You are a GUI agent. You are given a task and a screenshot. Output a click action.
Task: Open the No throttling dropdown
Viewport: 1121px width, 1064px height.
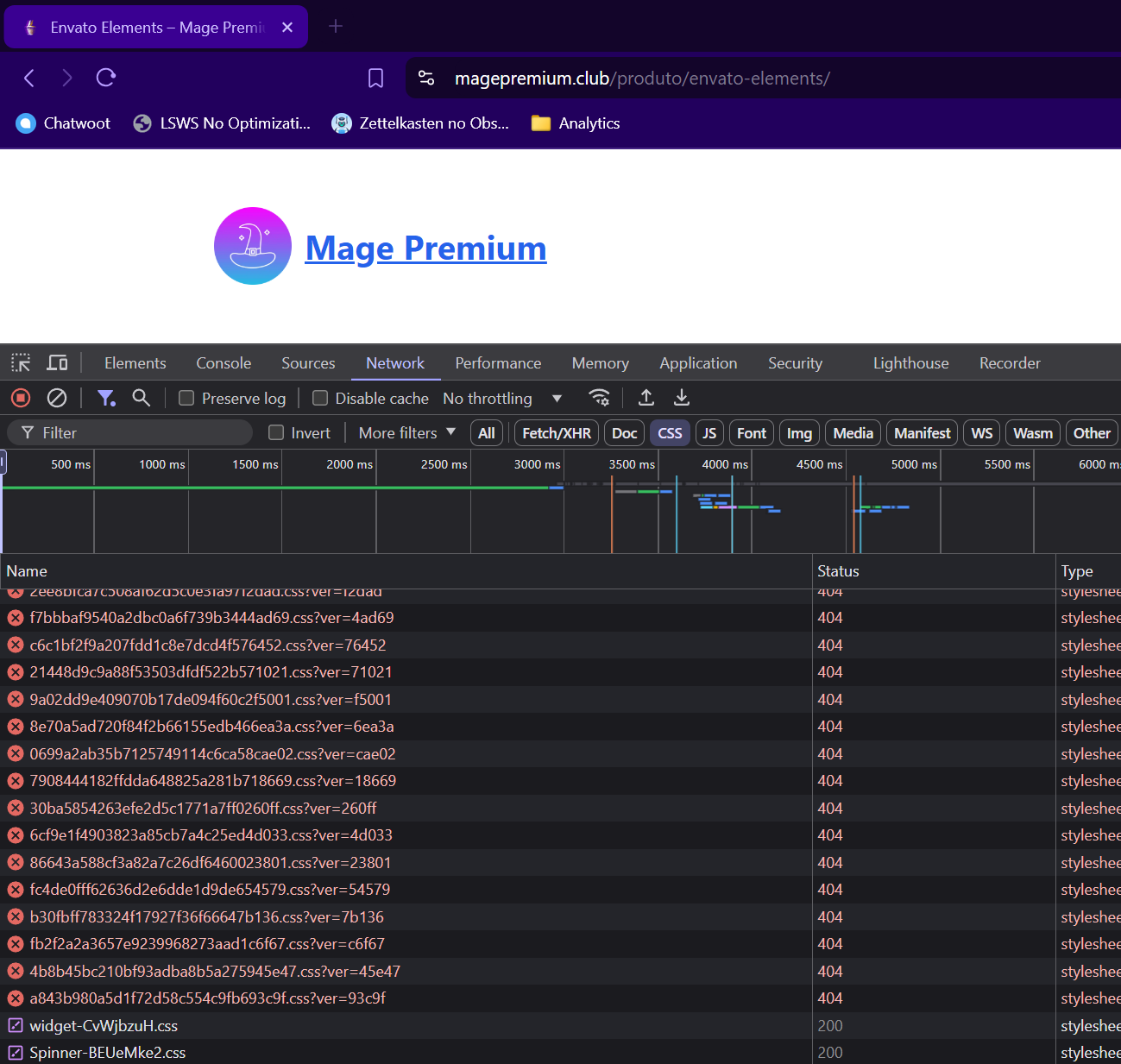click(503, 398)
